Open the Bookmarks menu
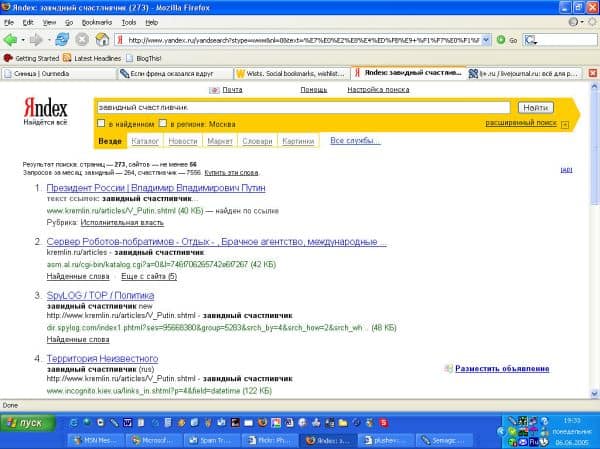 (x=97, y=23)
